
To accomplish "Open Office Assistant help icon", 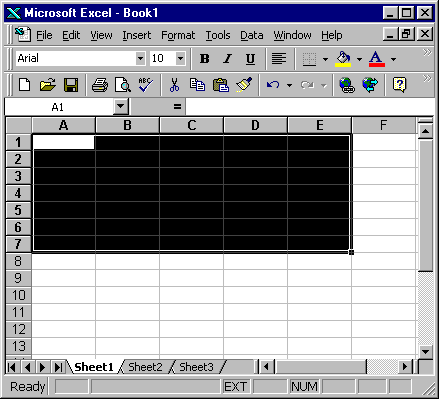I will [399, 85].
